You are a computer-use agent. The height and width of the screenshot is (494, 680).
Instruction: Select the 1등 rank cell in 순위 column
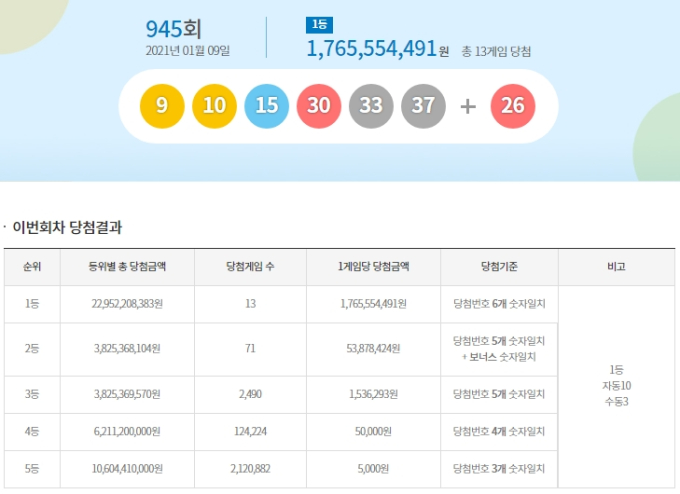(x=32, y=304)
